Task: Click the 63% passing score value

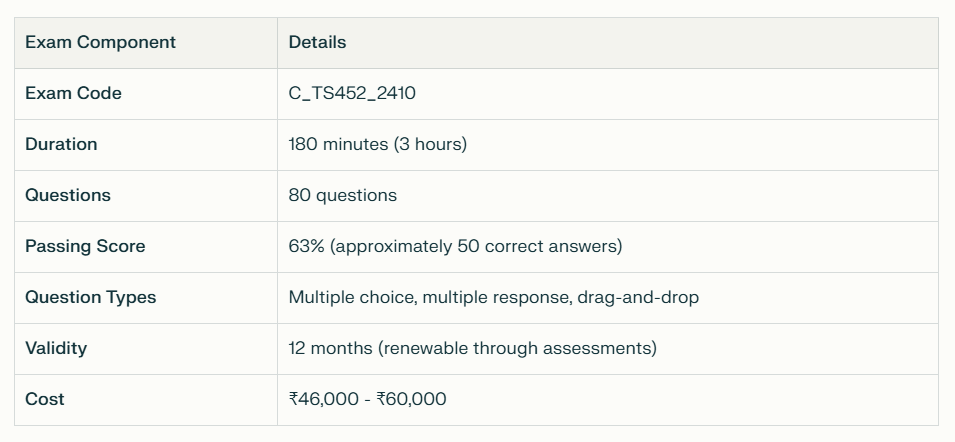Action: pos(306,246)
